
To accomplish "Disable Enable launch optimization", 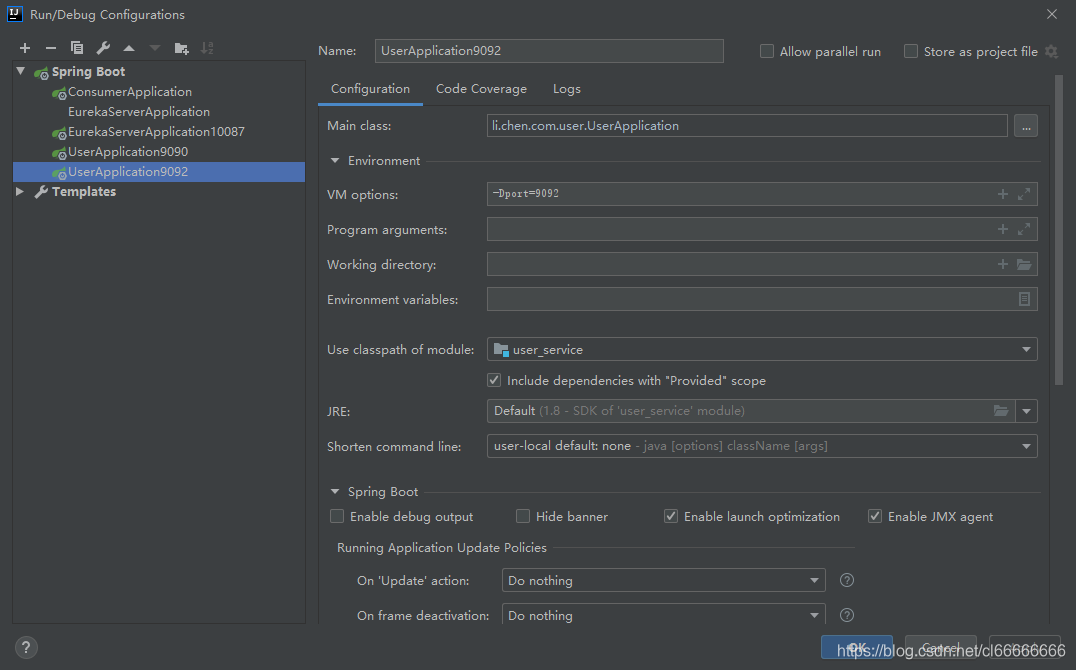I will coord(671,516).
